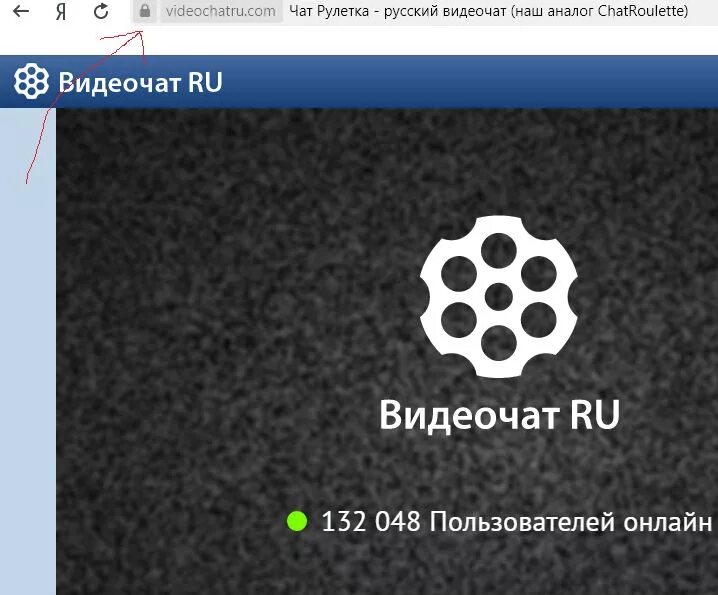
Task: Click the 132 048 Пользователей онлайн text
Action: [x=517, y=521]
